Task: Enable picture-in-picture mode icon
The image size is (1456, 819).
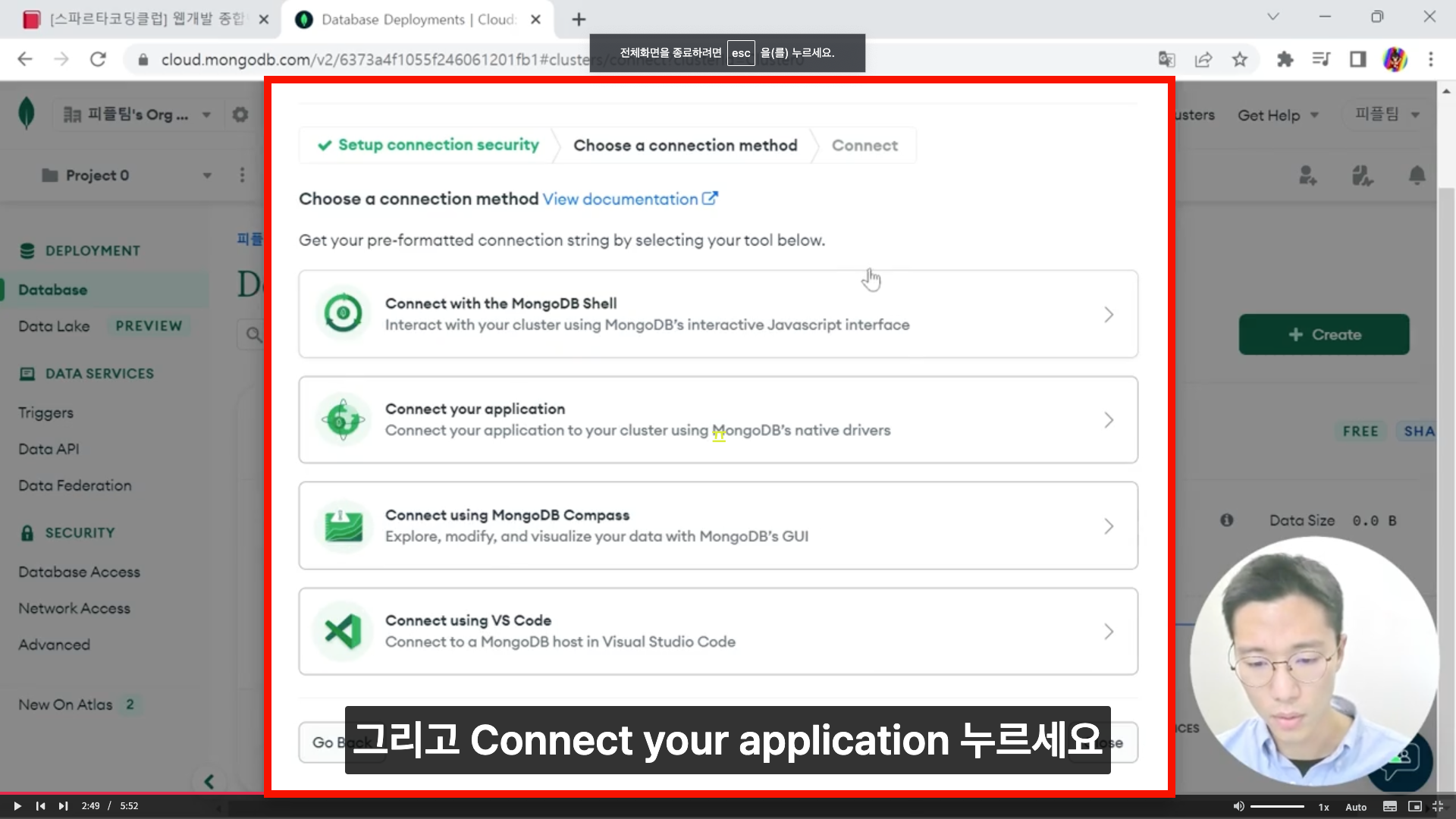Action: (x=1414, y=806)
